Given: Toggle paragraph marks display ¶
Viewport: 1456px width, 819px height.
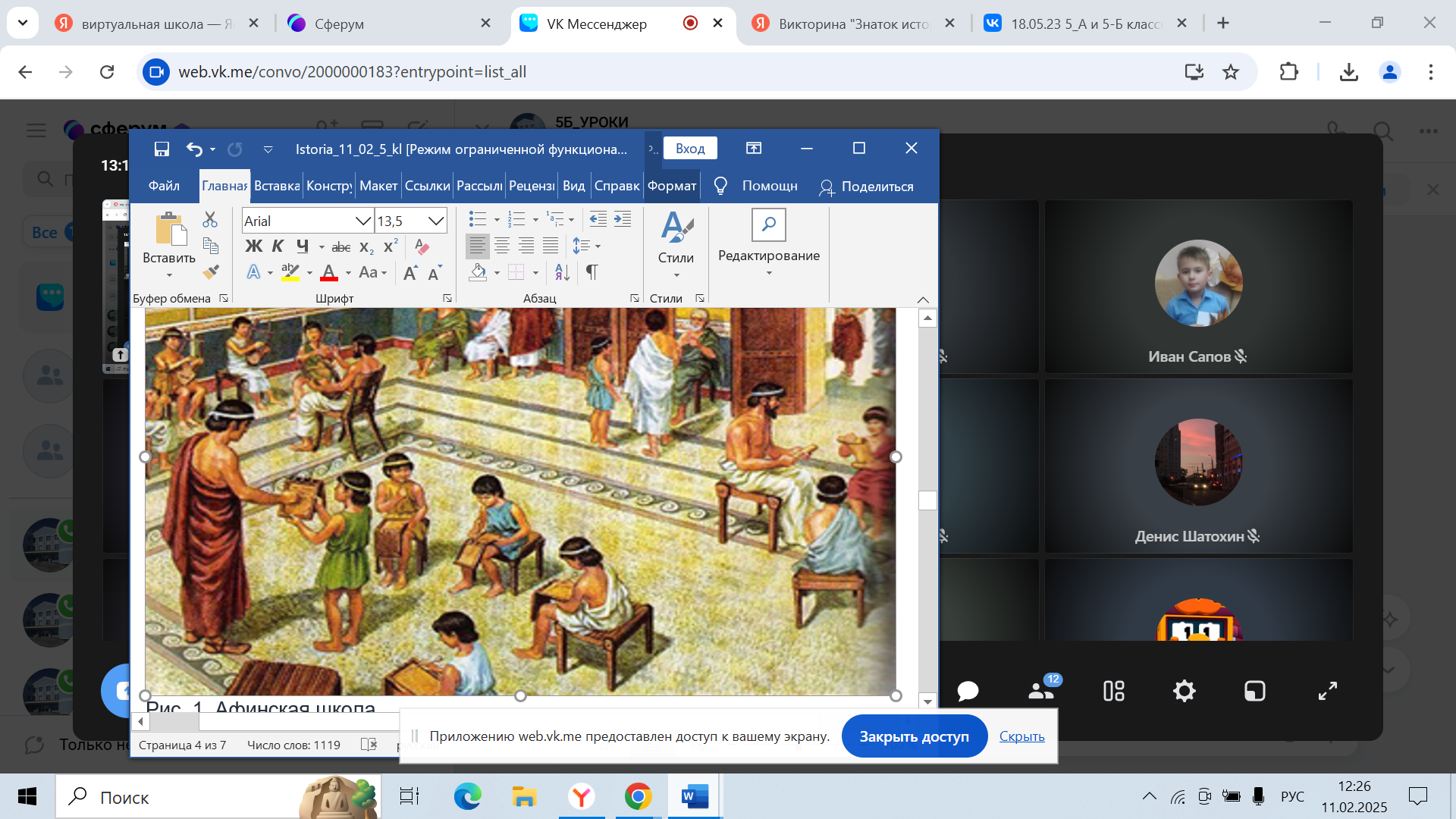Looking at the screenshot, I should (x=591, y=271).
